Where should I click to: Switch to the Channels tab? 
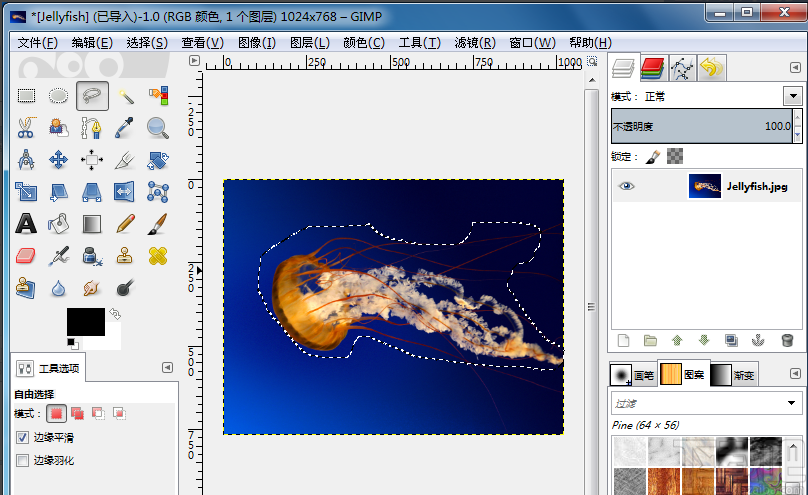(x=653, y=68)
